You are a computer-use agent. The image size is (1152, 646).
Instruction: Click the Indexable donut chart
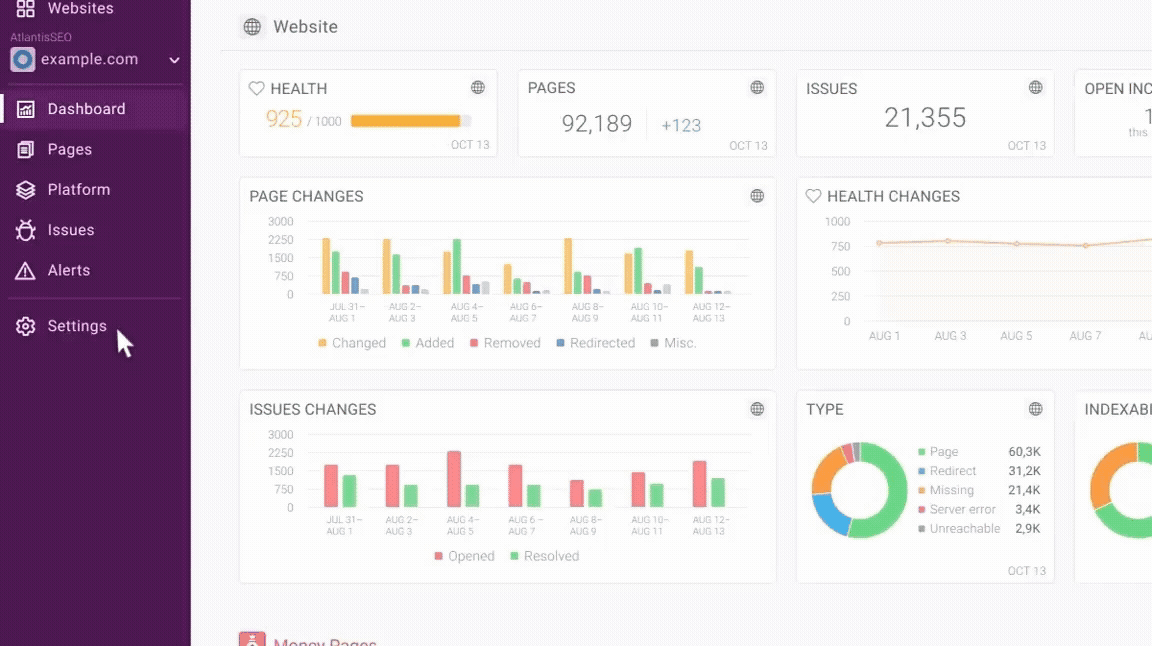pos(1121,490)
